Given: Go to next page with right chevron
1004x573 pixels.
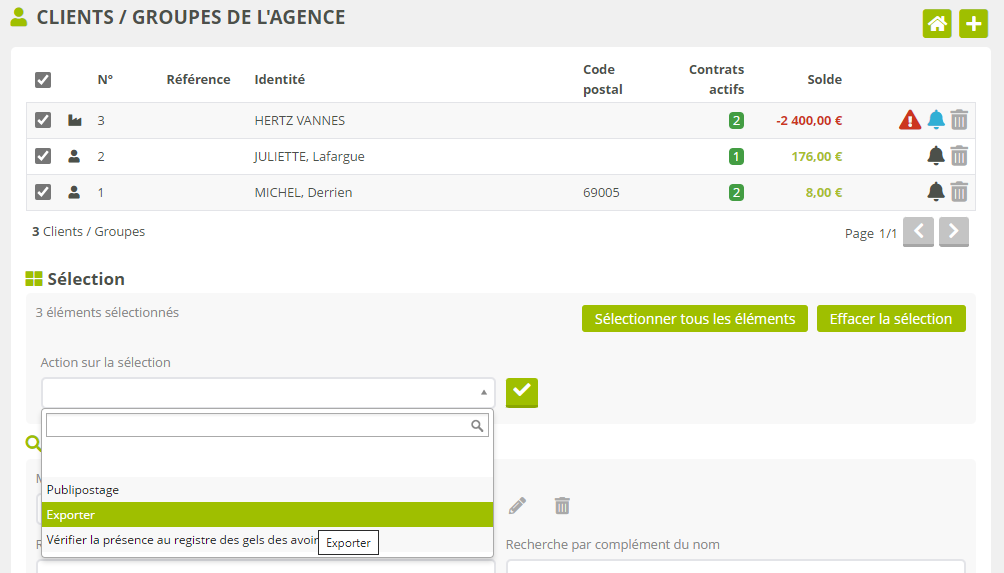Looking at the screenshot, I should [954, 232].
